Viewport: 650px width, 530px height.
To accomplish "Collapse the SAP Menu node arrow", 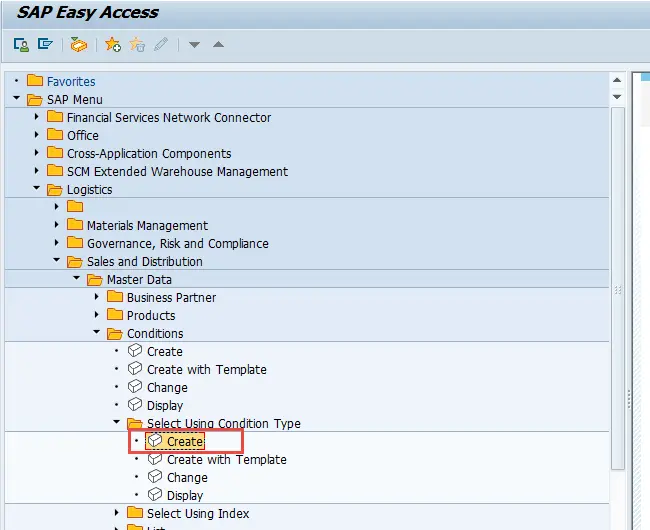I will click(17, 98).
